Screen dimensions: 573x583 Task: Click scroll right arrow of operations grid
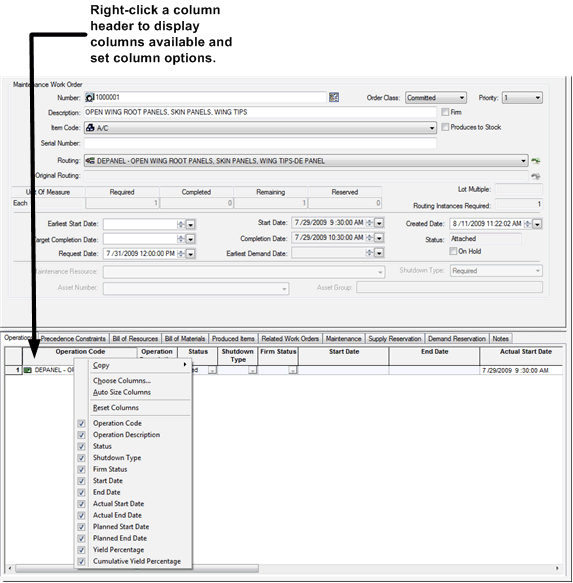click(557, 568)
